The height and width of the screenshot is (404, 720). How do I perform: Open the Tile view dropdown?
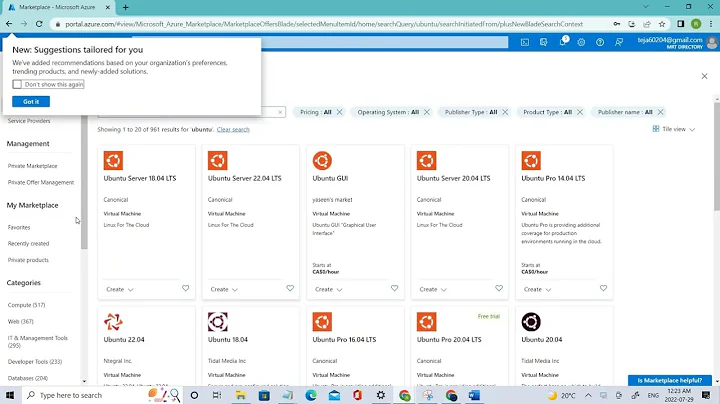(674, 129)
